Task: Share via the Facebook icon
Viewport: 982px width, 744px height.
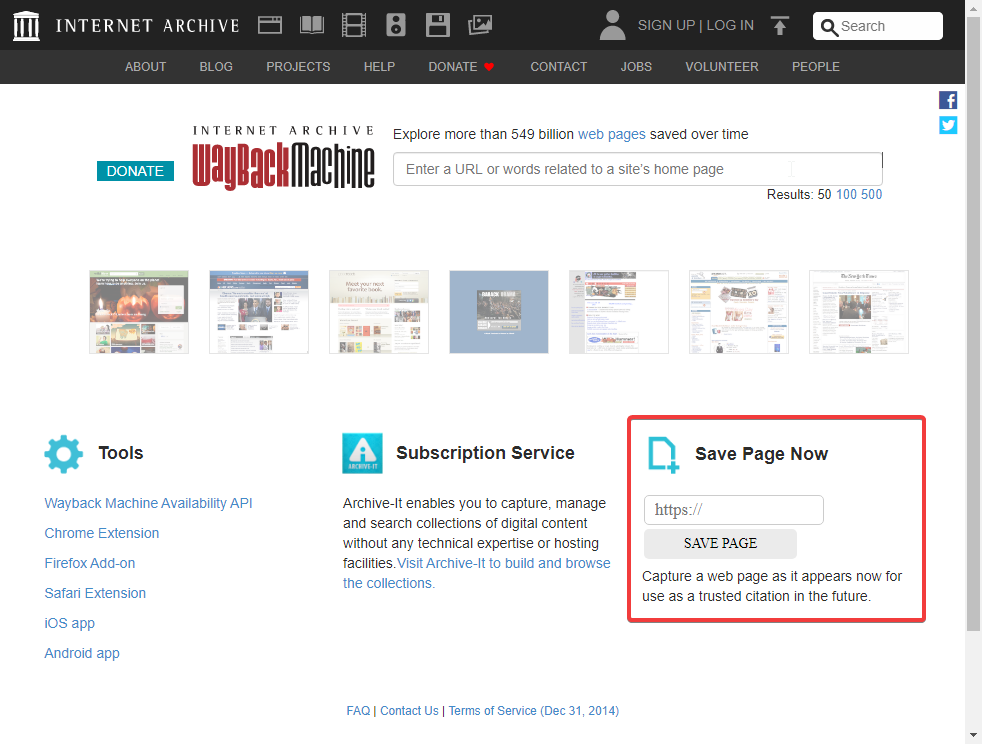Action: click(x=947, y=100)
